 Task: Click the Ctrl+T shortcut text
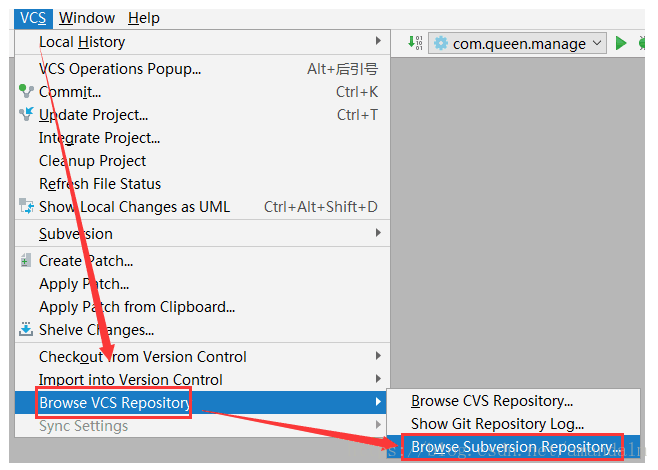357,115
